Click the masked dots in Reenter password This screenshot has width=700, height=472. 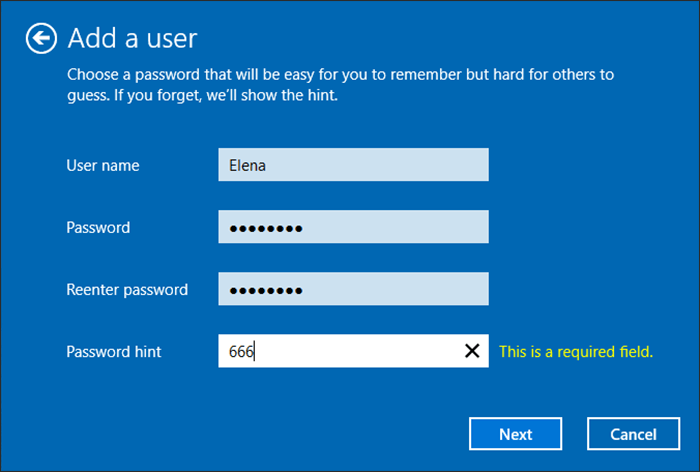pyautogui.click(x=265, y=290)
